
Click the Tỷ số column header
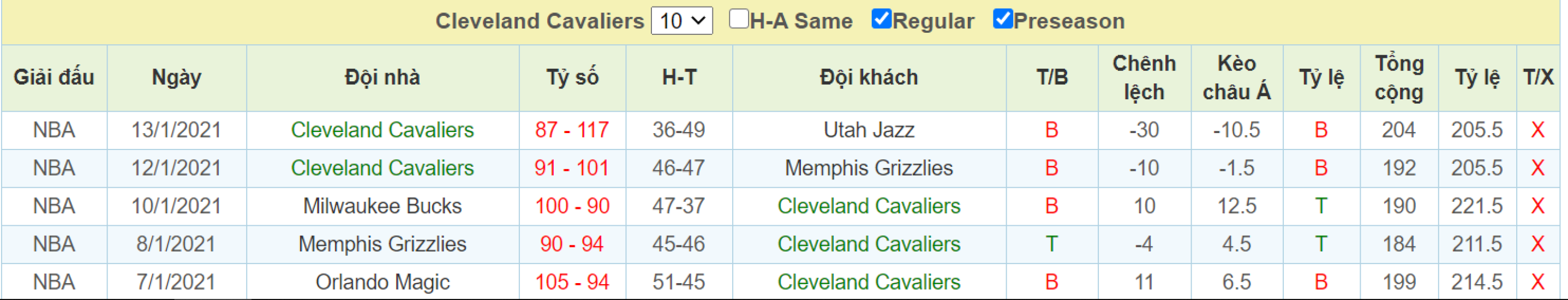pyautogui.click(x=572, y=78)
